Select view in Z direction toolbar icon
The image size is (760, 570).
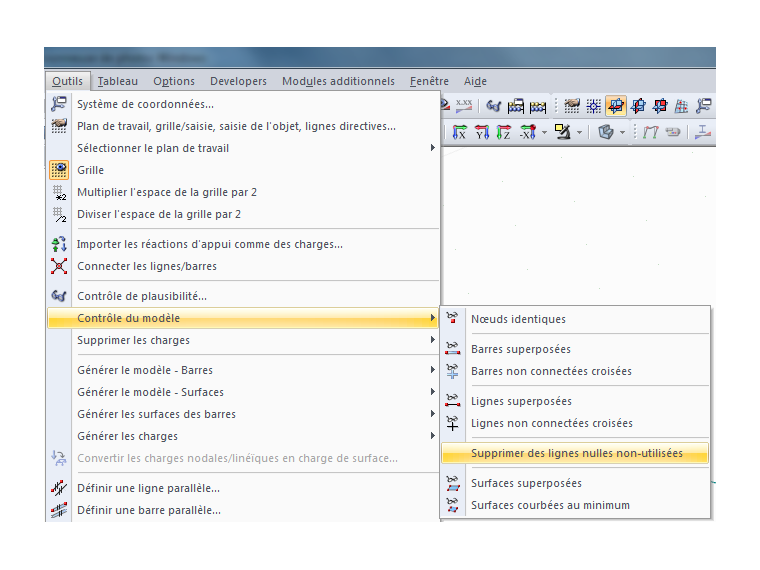504,132
